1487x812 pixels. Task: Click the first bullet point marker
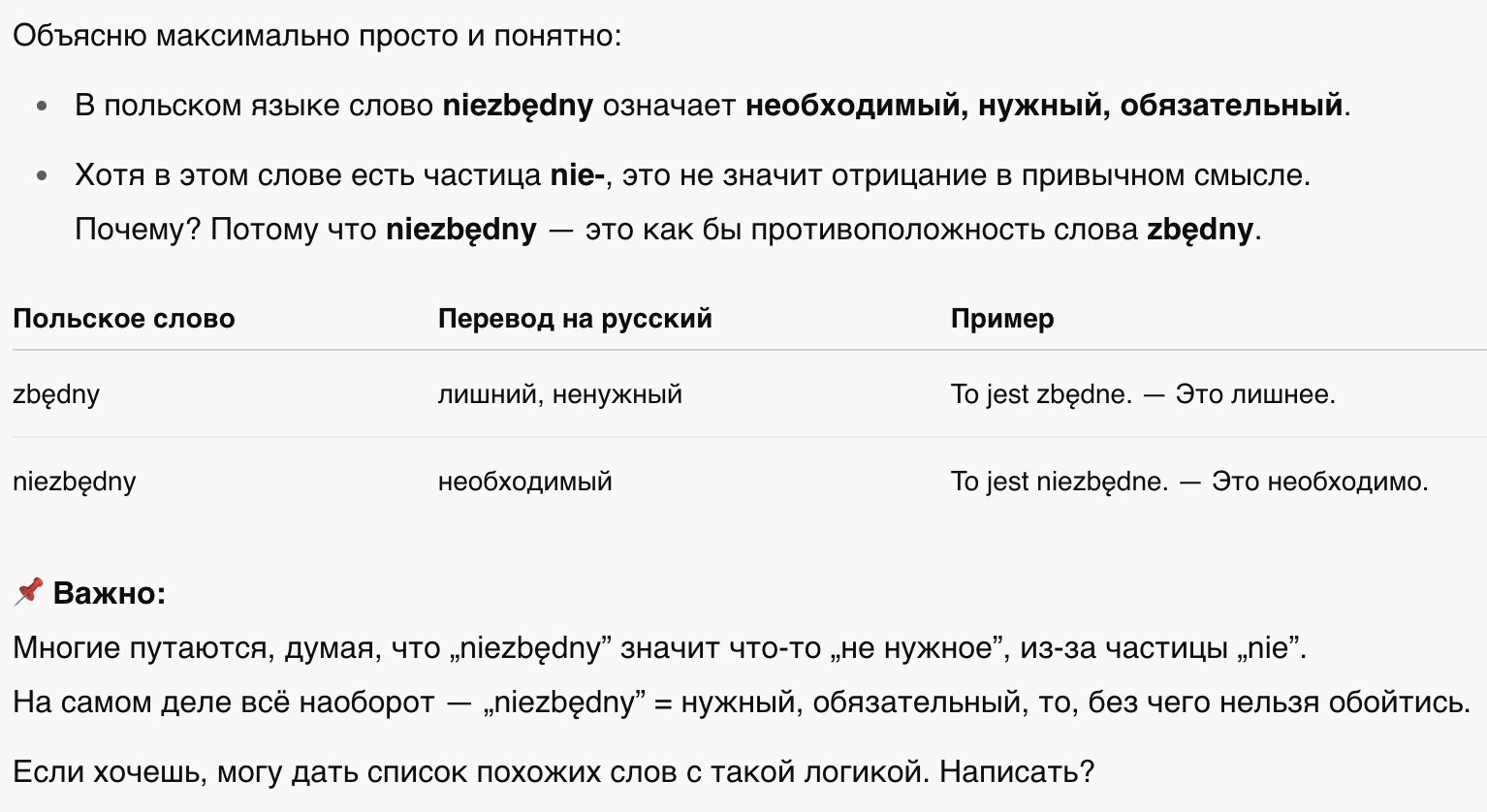click(41, 106)
